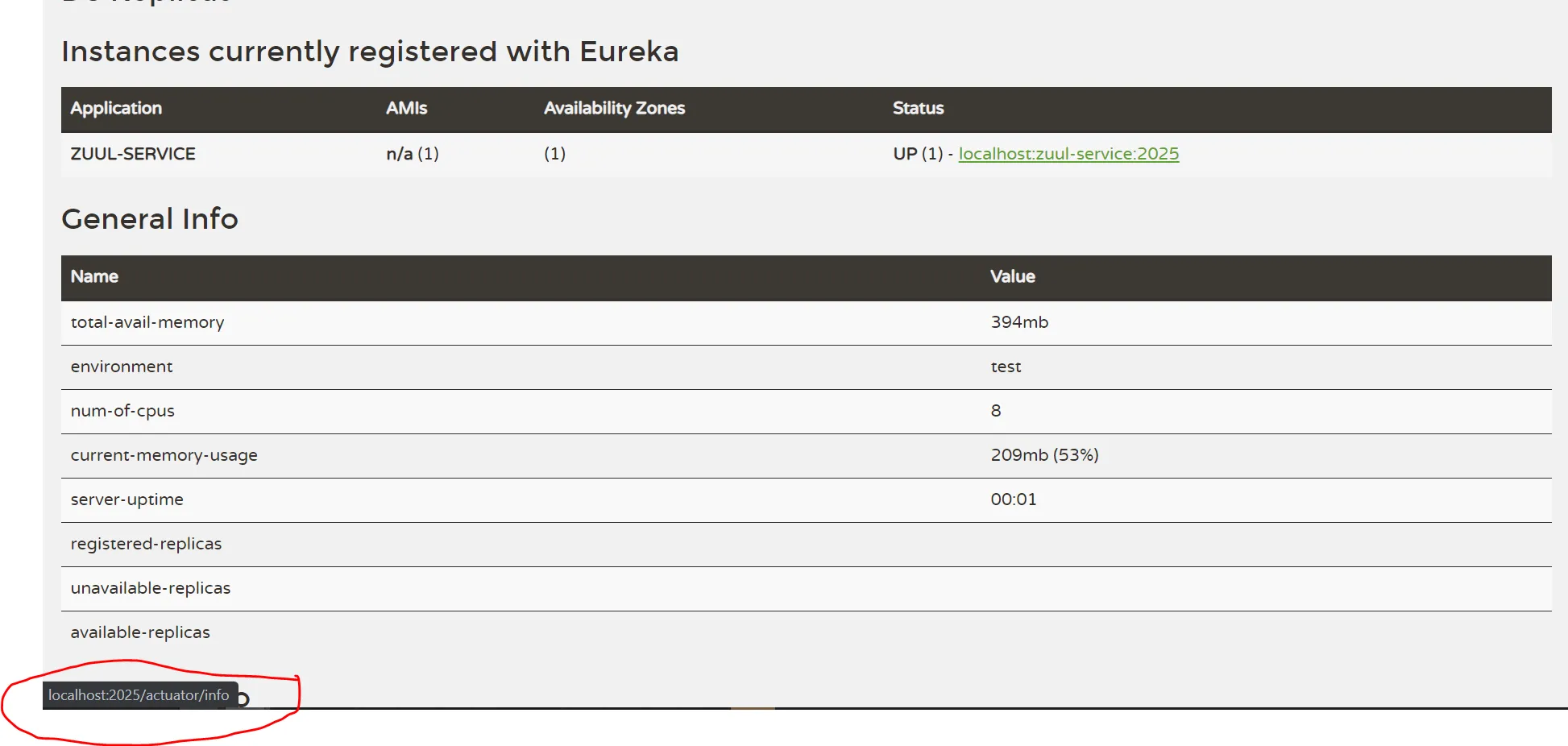Click the Availability Zones column header
Viewport: 1568px width, 746px height.
[x=614, y=108]
